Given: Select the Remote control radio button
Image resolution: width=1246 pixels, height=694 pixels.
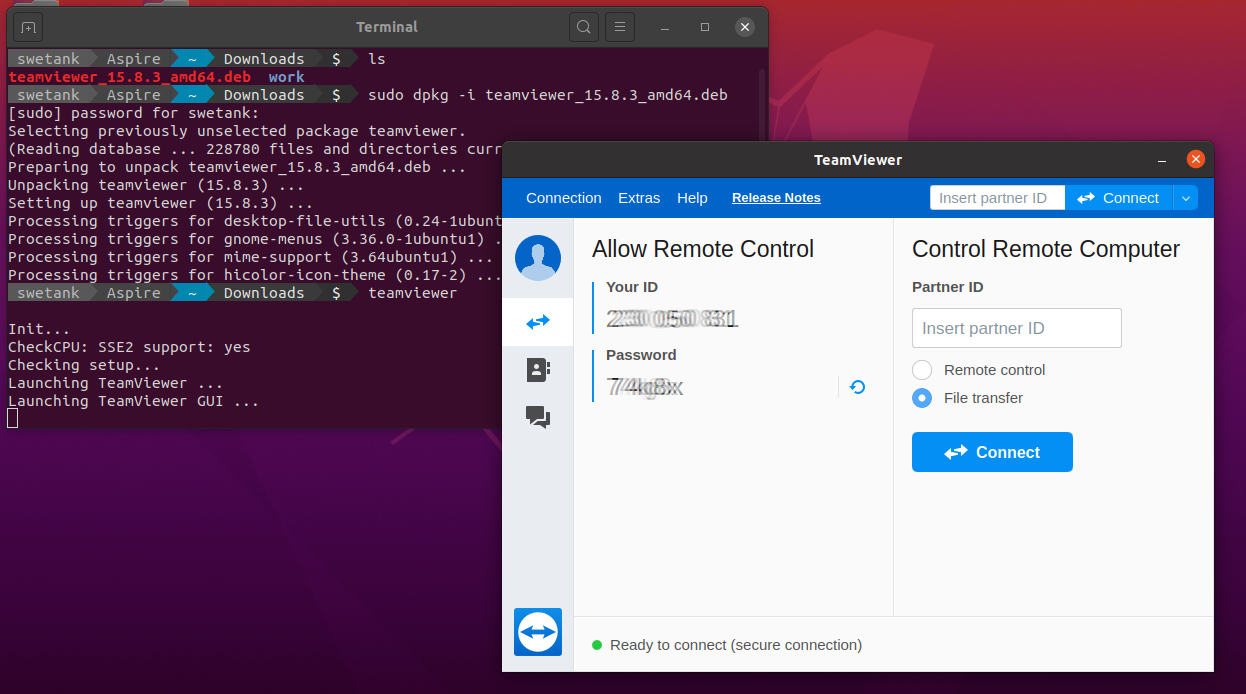Looking at the screenshot, I should coord(922,370).
